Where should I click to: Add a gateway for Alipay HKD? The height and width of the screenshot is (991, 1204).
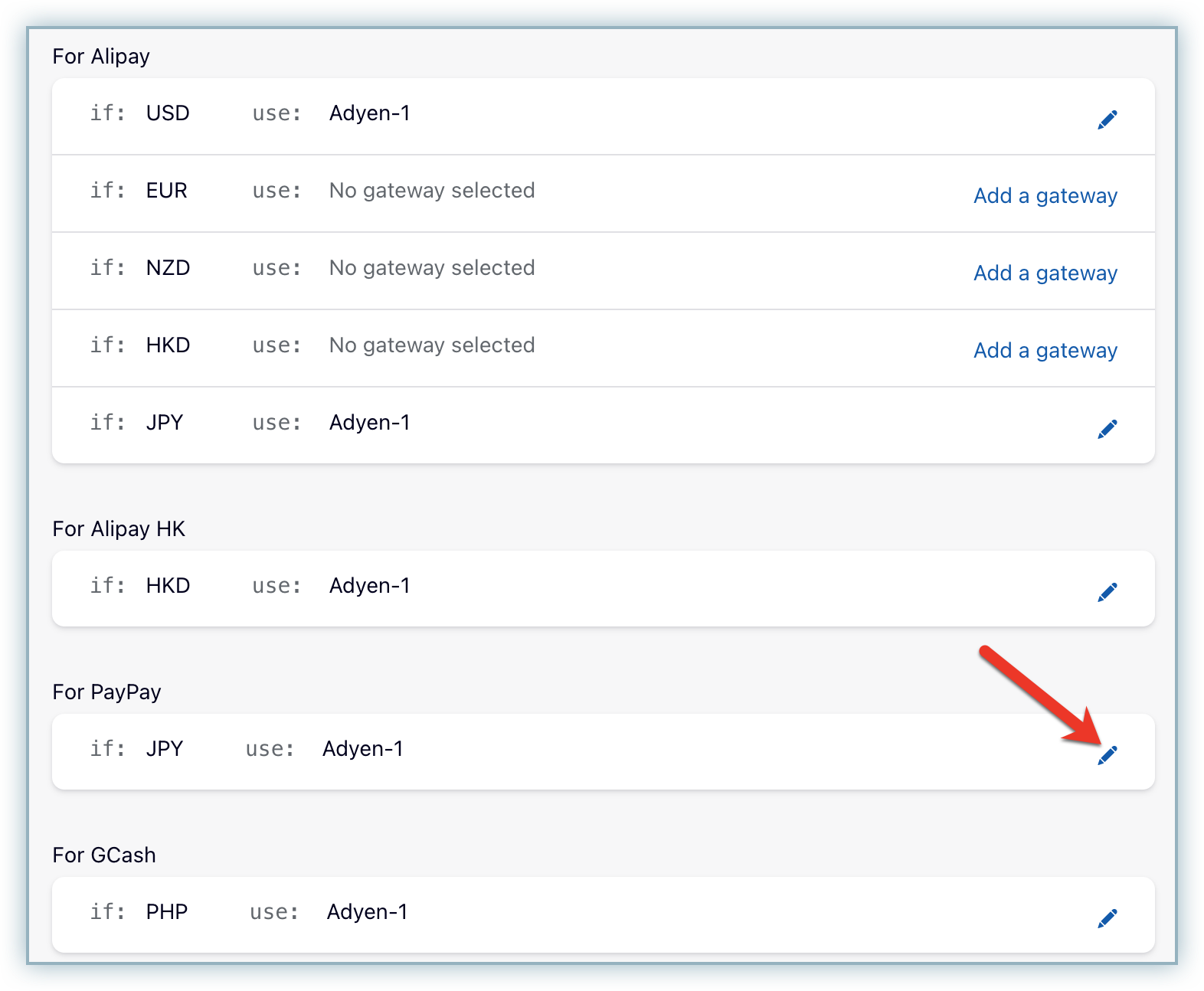(1045, 351)
